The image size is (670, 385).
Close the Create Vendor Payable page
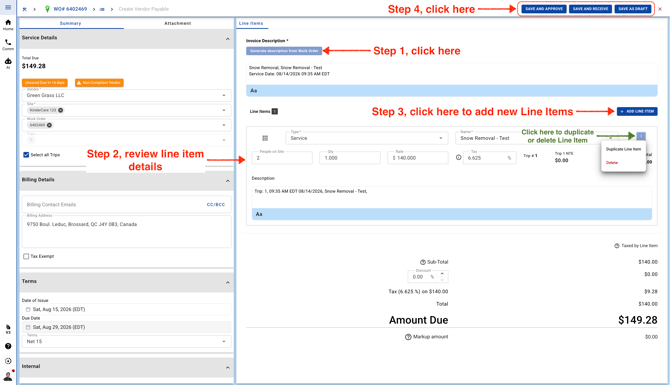[660, 9]
